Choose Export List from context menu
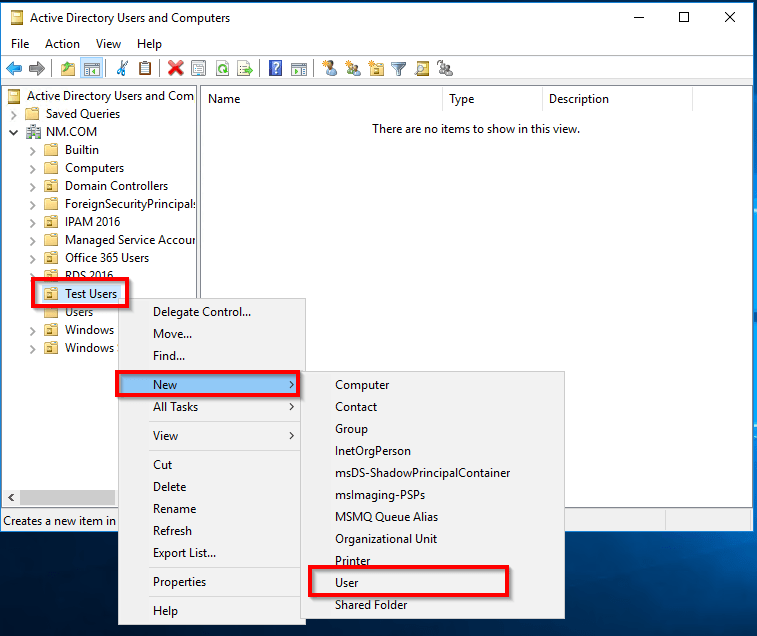757x636 pixels. click(212, 553)
